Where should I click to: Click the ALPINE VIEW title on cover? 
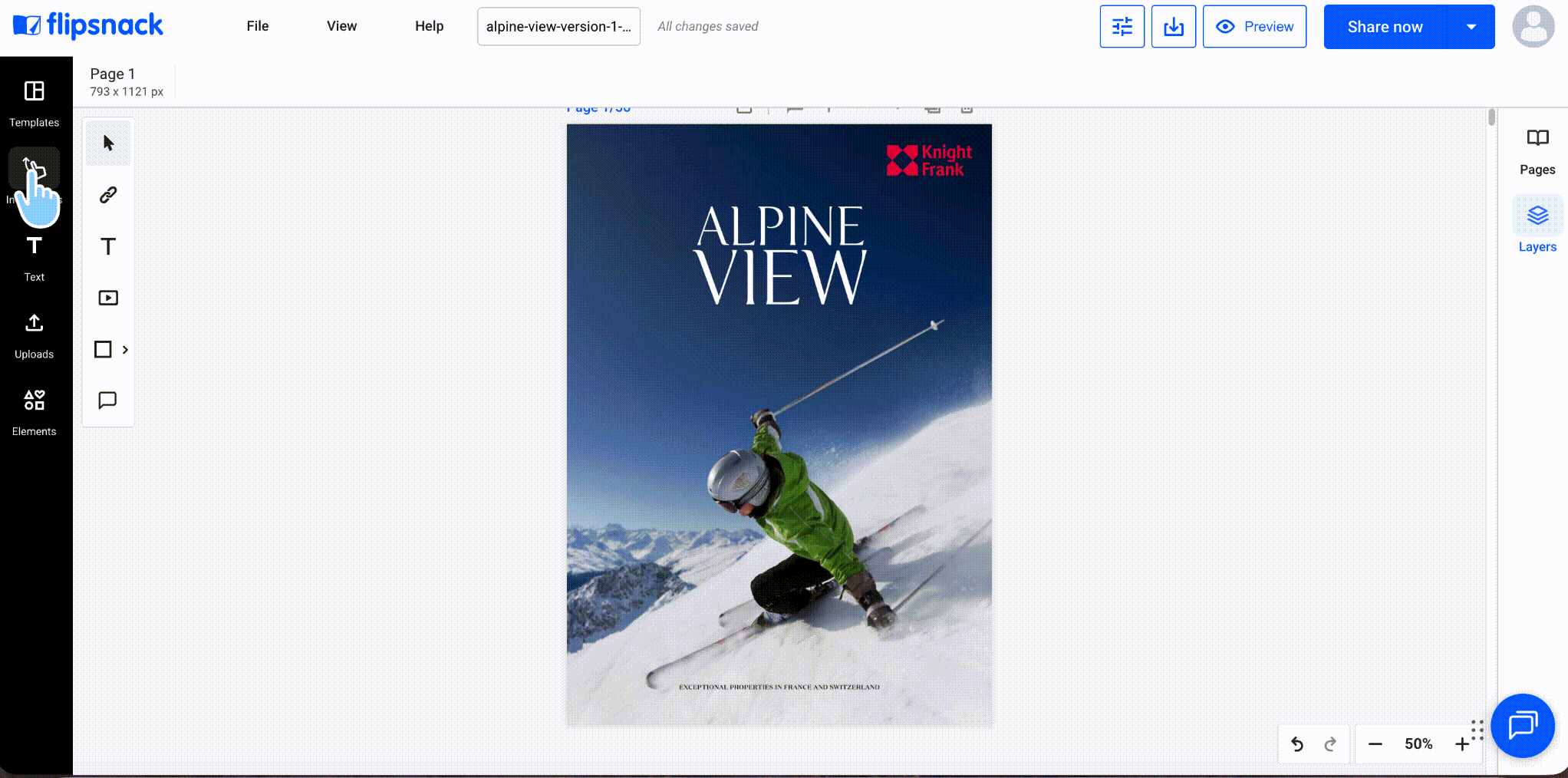(x=780, y=255)
